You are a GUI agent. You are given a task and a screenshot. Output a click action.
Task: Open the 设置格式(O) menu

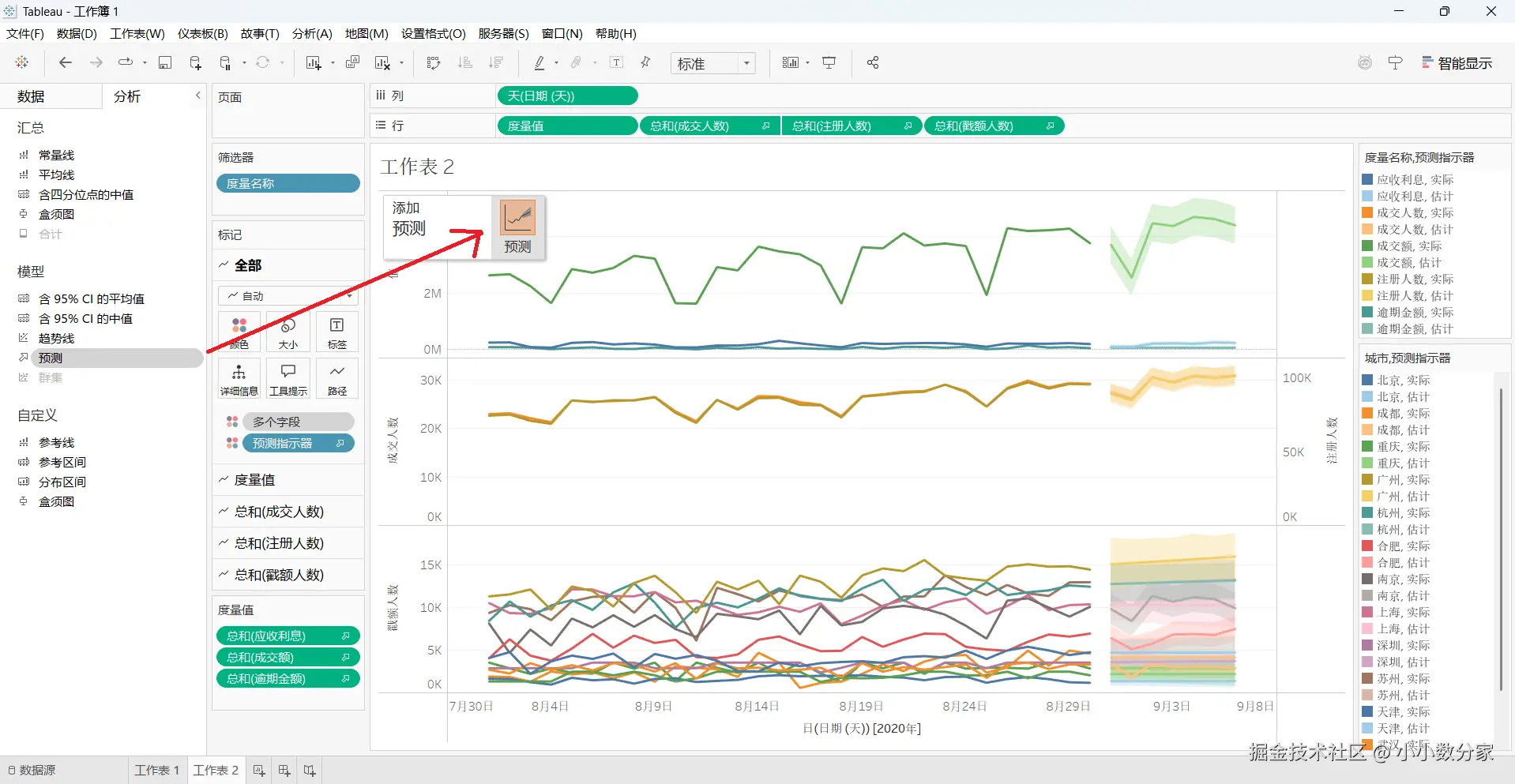(434, 34)
